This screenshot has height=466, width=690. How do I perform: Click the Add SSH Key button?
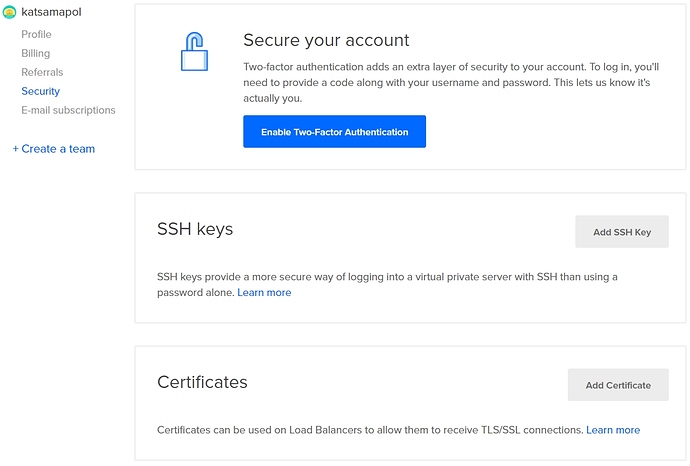pos(621,232)
